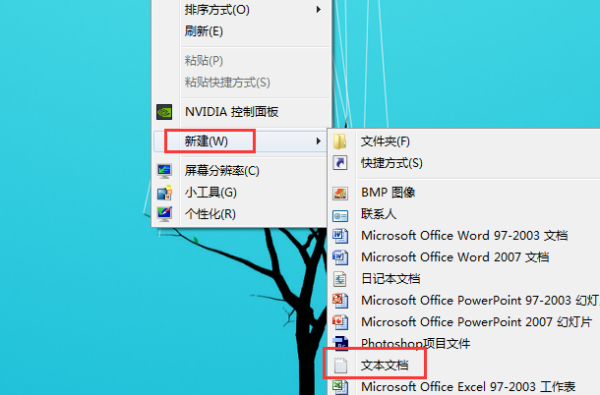Click the NVIDIA control panel icon
600x395 pixels.
pos(164,112)
